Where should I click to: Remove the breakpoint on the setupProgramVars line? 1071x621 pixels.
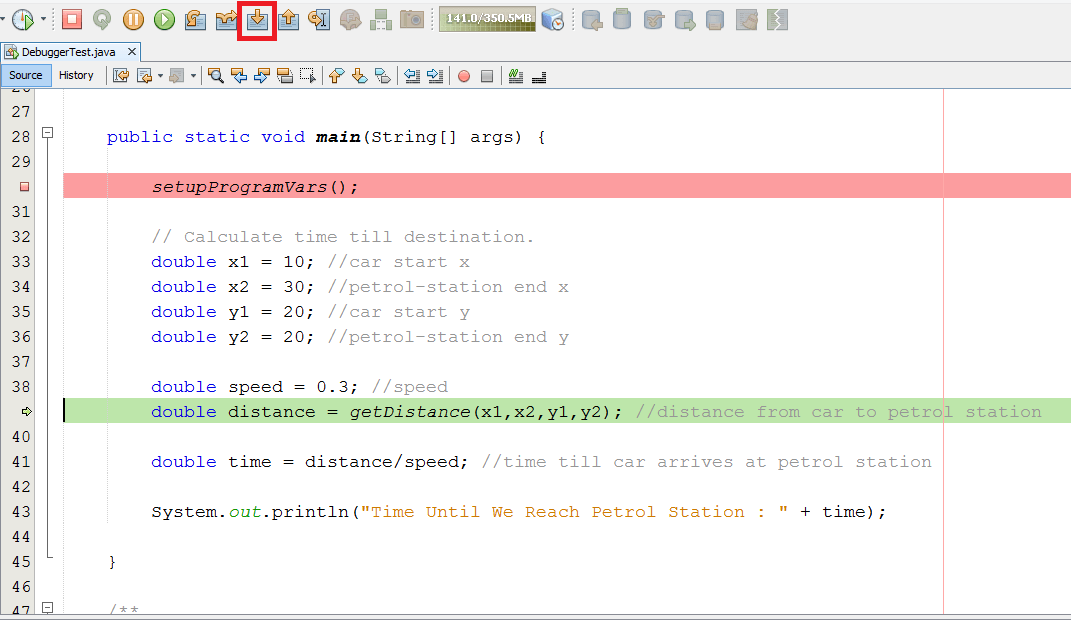coord(25,187)
